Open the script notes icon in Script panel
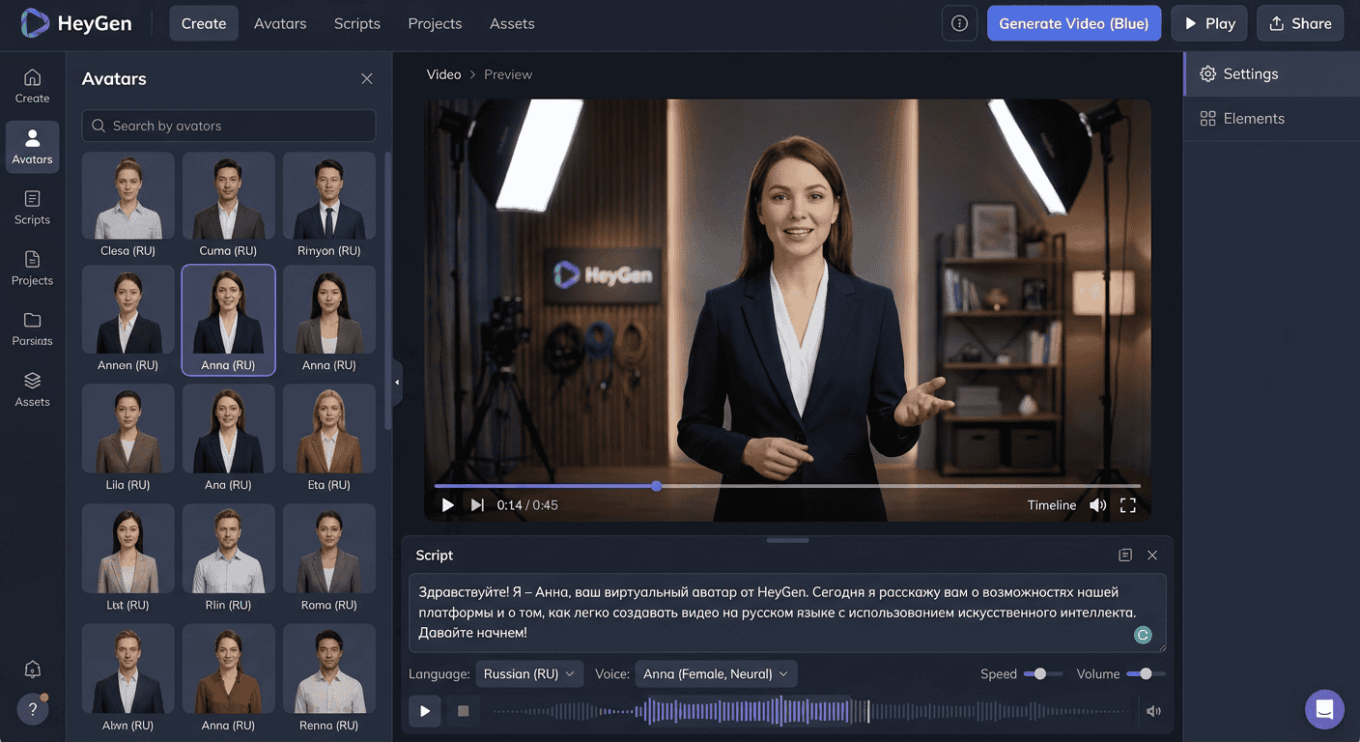The image size is (1360, 742). point(1125,555)
